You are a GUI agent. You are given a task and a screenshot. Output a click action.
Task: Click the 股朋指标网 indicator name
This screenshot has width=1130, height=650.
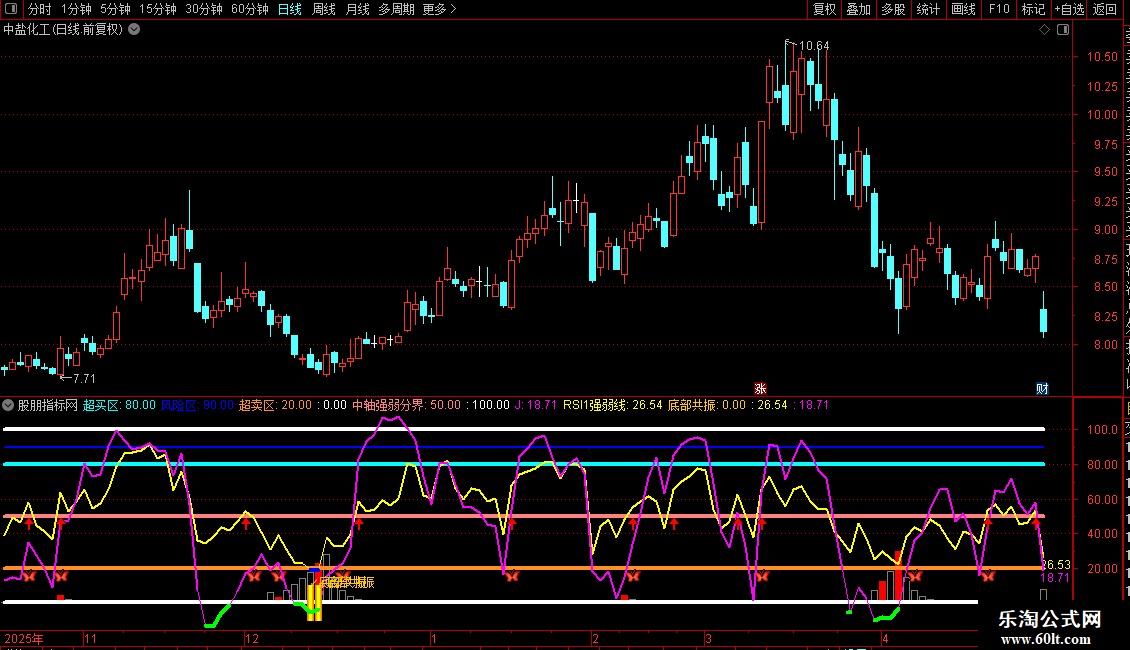(x=48, y=405)
